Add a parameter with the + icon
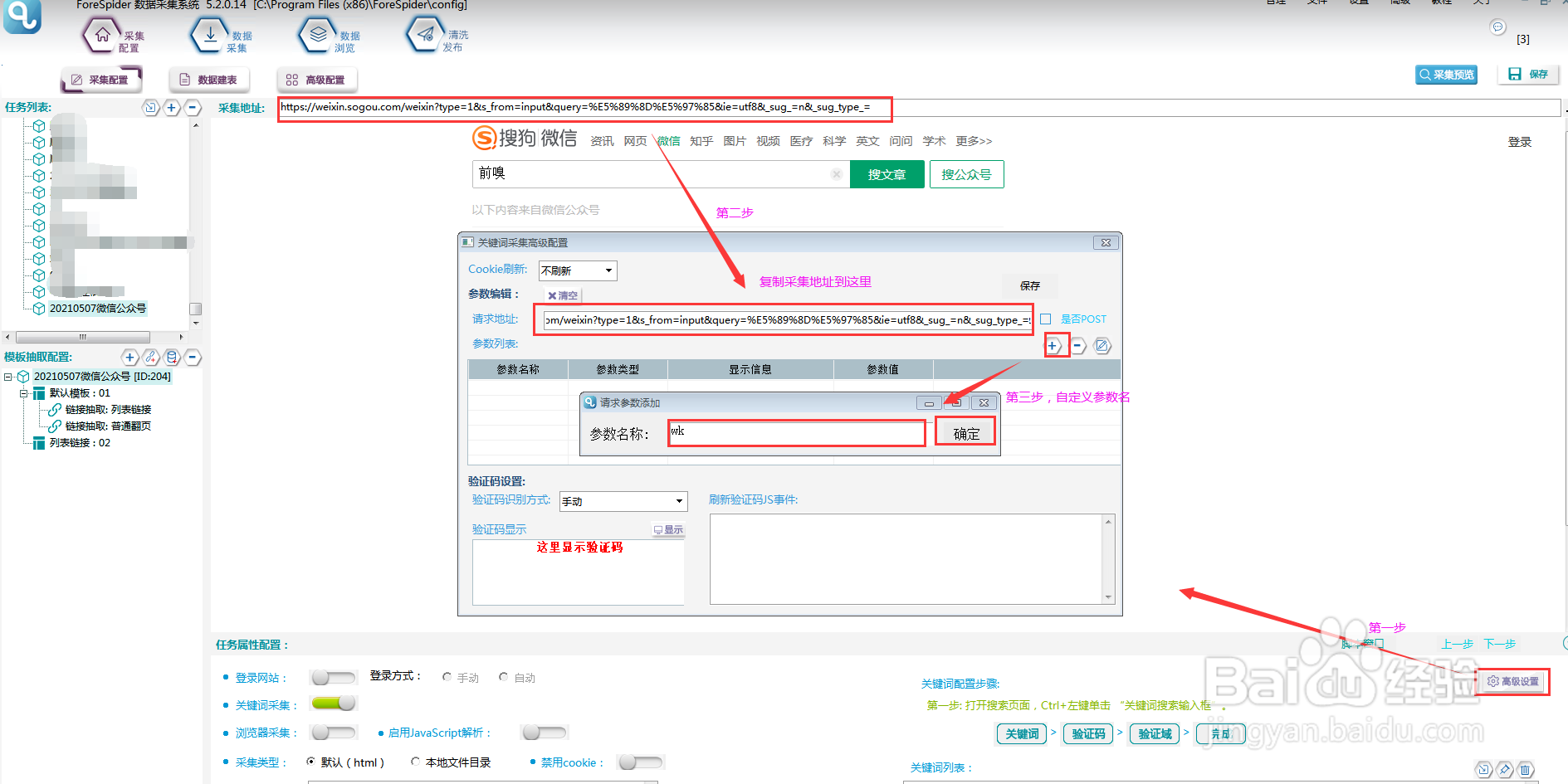The image size is (1568, 784). tap(1053, 345)
